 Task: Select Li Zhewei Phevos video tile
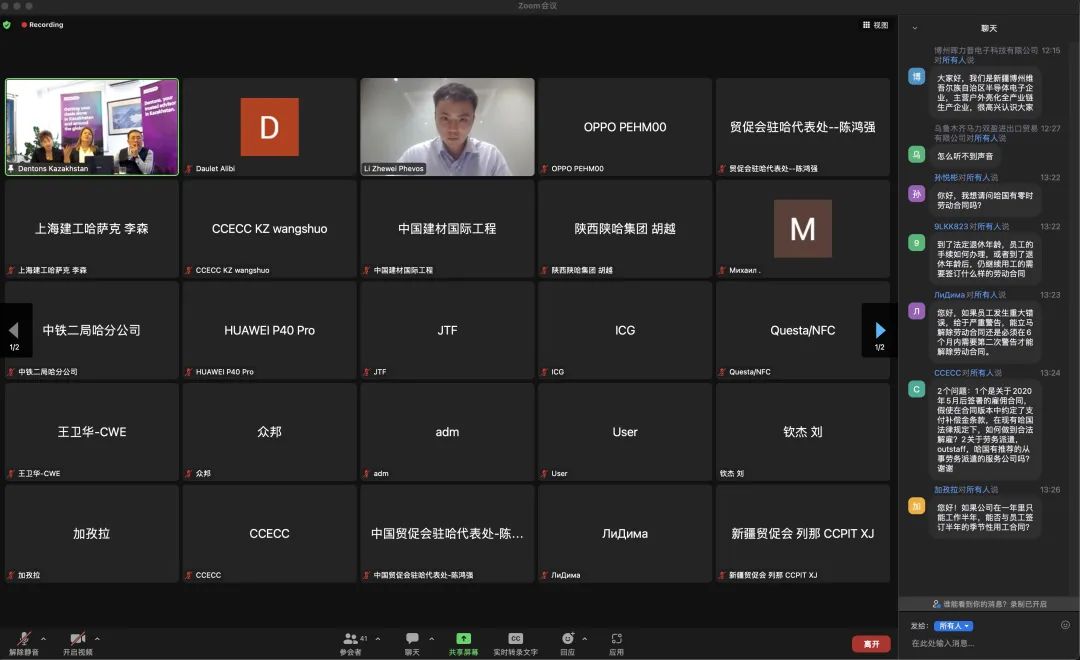click(x=447, y=126)
